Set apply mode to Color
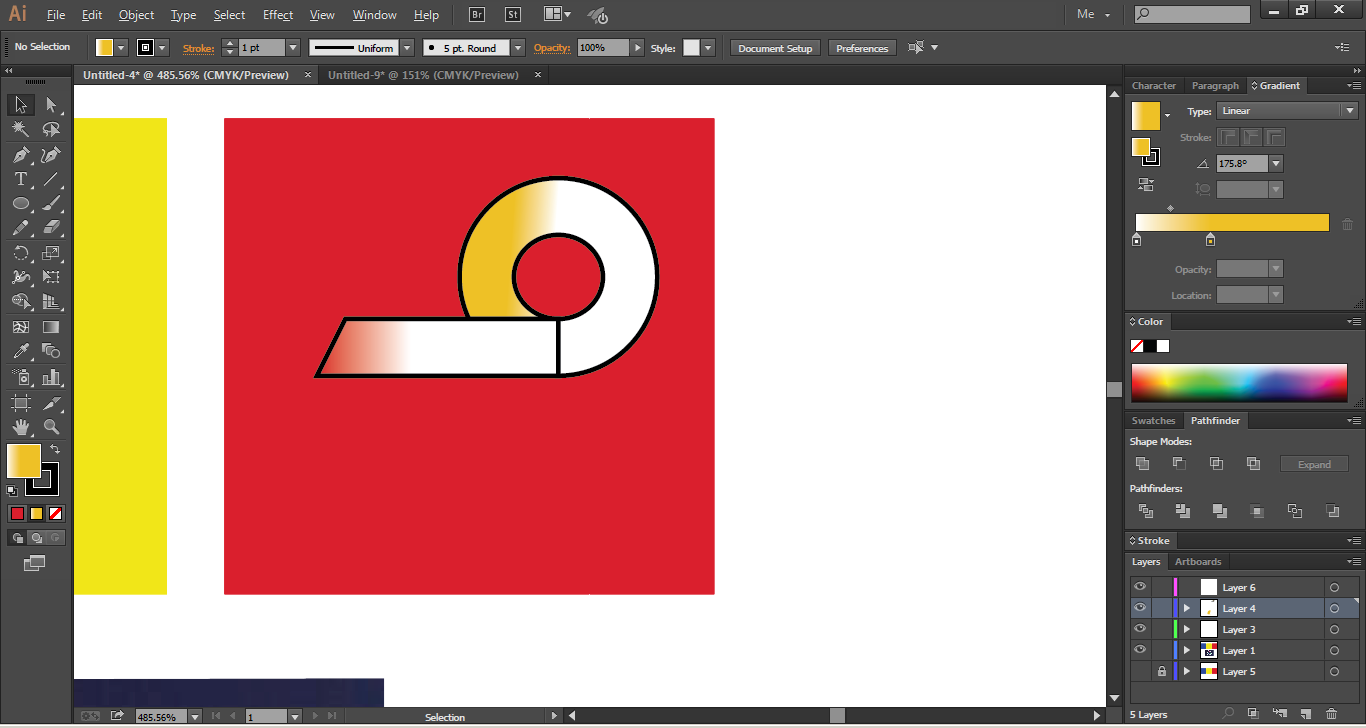 [x=17, y=513]
